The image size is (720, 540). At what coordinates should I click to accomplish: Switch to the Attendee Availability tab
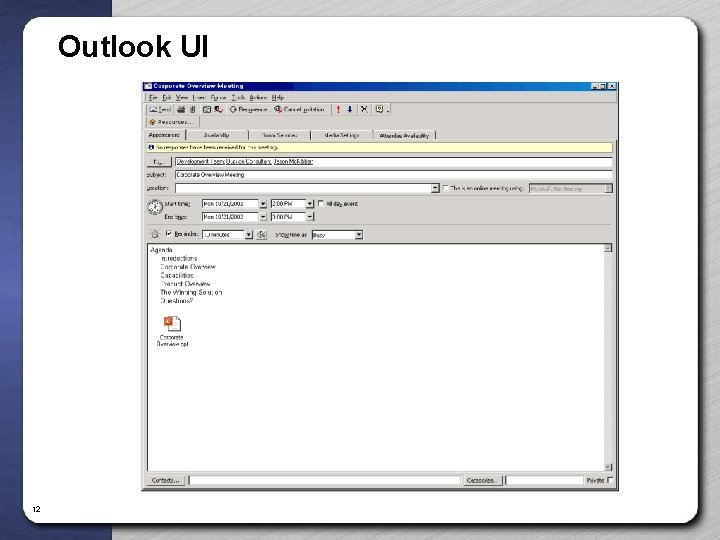click(404, 135)
